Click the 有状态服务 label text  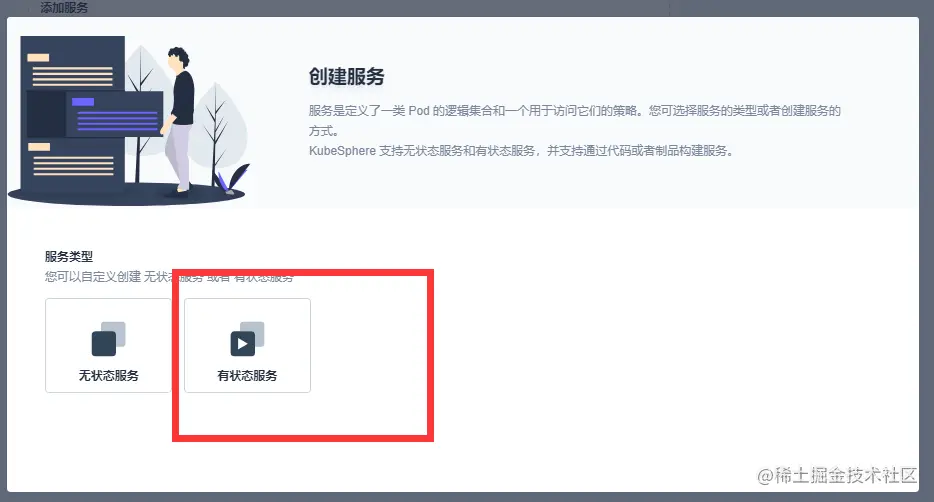247,376
